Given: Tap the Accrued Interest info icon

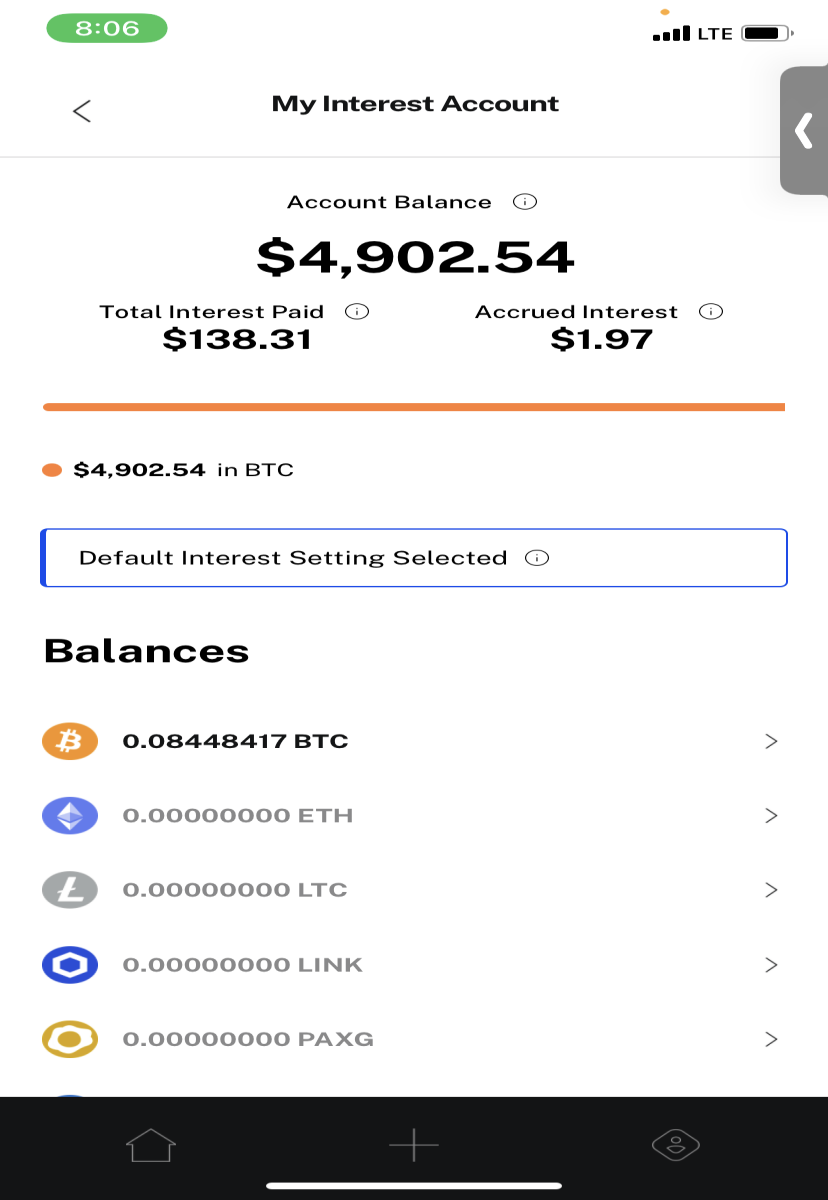Looking at the screenshot, I should [711, 312].
